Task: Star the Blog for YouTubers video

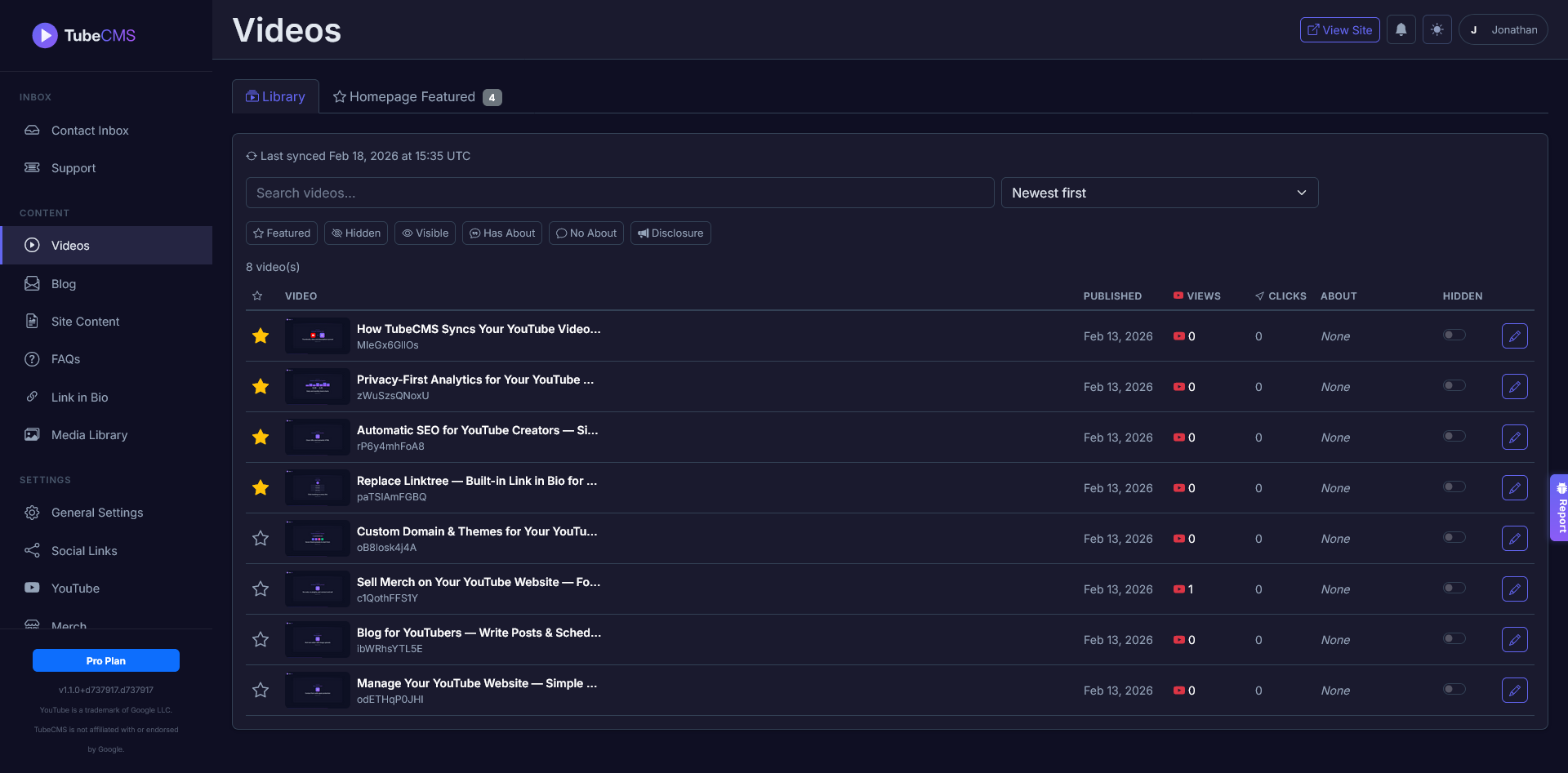Action: pyautogui.click(x=261, y=639)
